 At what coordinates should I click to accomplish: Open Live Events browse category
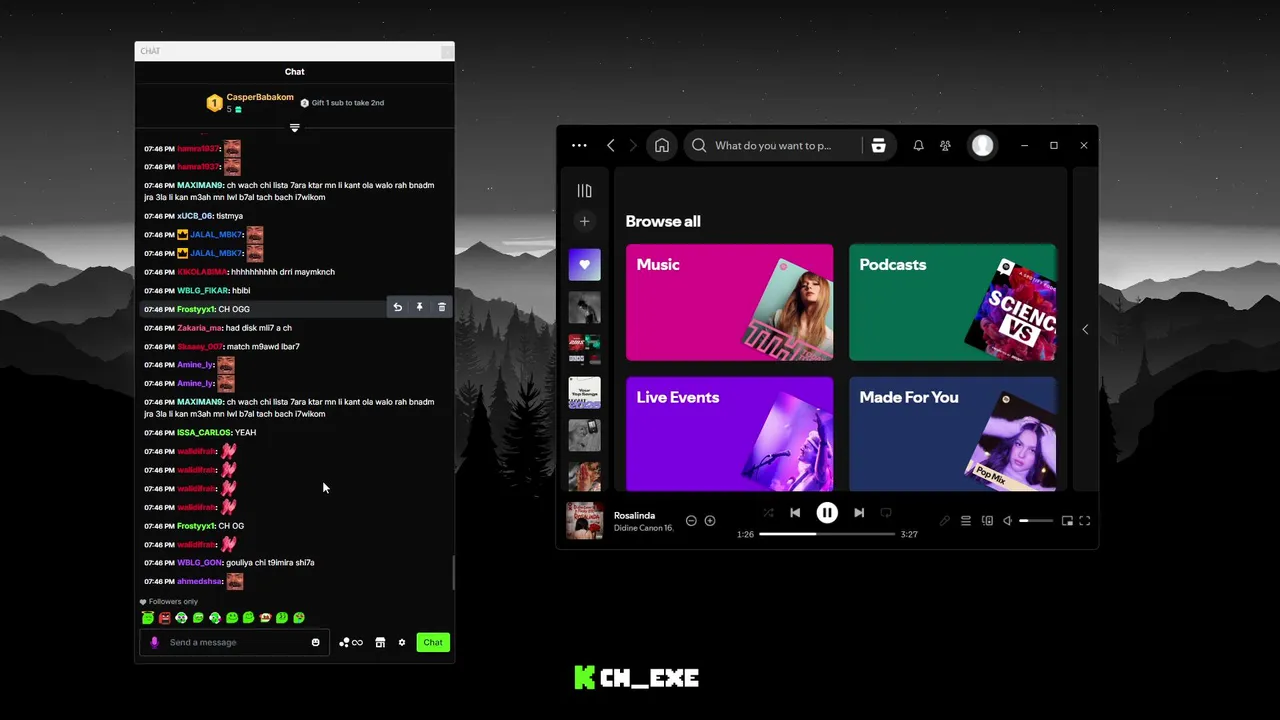coord(729,433)
